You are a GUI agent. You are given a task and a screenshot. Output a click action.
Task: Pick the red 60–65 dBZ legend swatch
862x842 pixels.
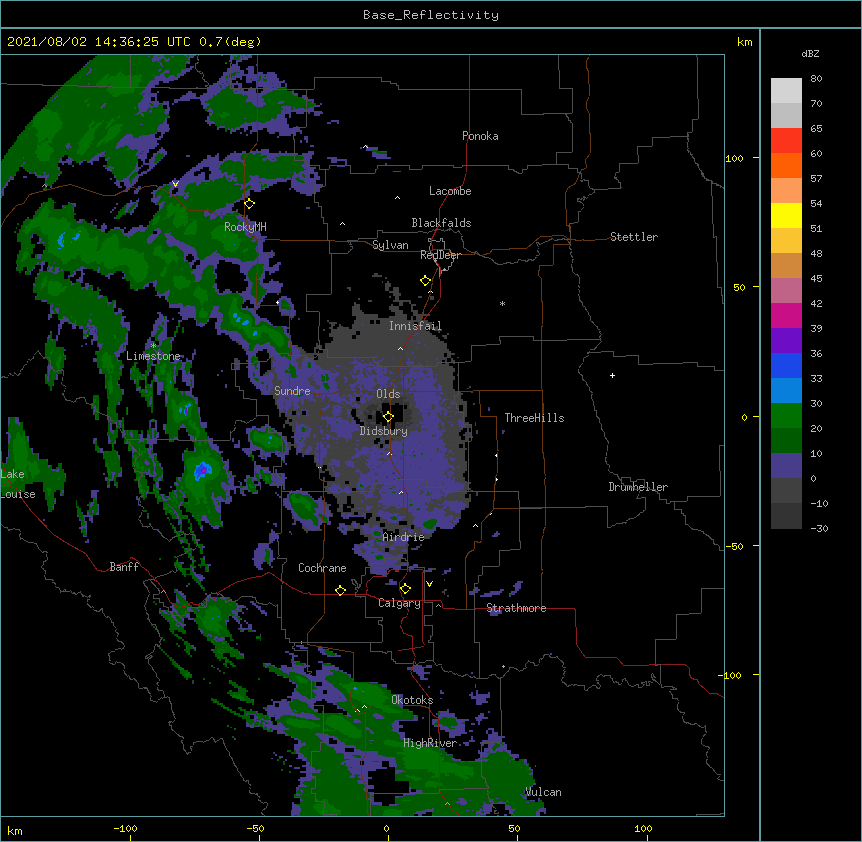tap(786, 141)
